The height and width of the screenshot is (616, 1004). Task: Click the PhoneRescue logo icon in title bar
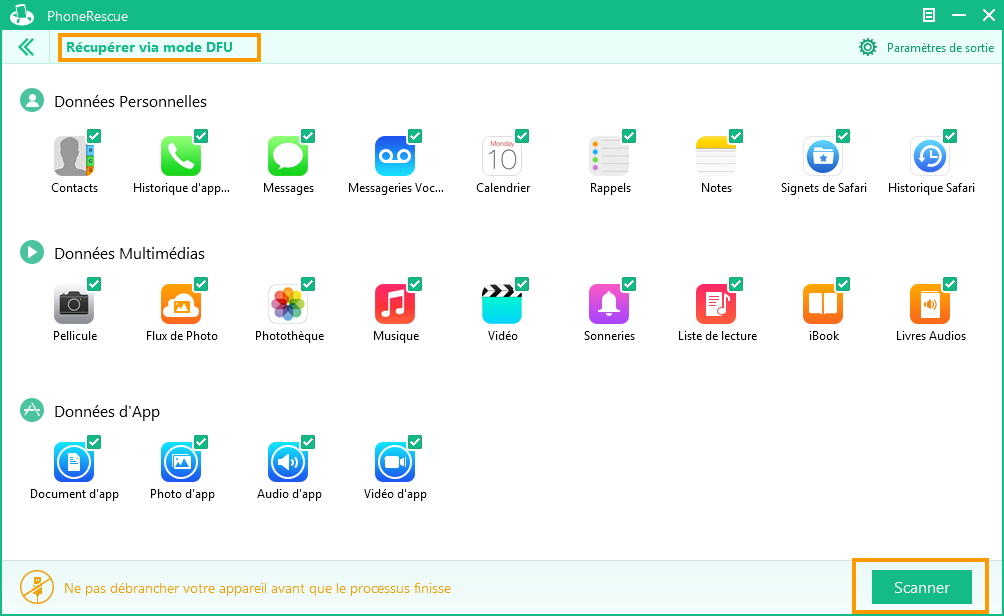coord(22,15)
